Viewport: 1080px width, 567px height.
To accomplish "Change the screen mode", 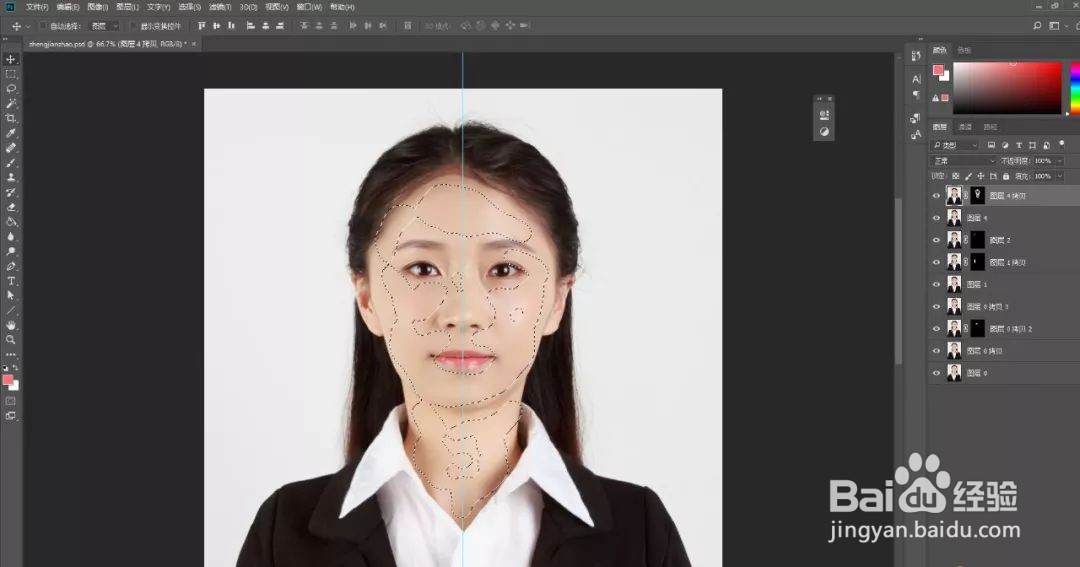I will [10, 416].
